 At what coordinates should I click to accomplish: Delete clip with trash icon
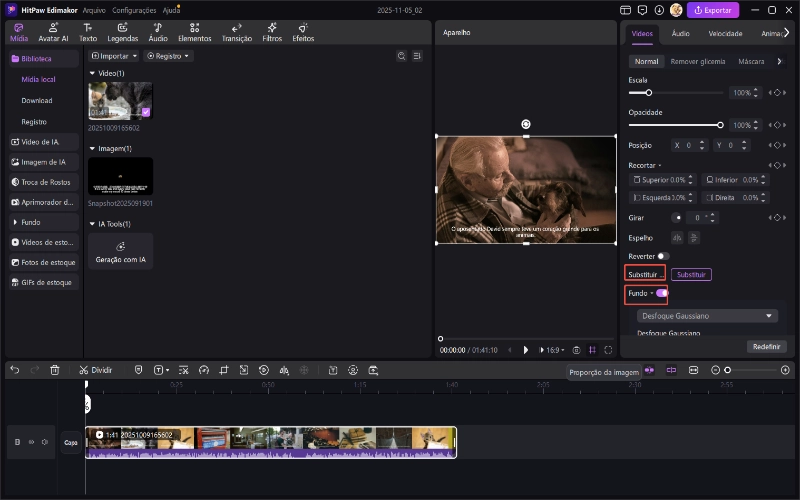point(55,370)
